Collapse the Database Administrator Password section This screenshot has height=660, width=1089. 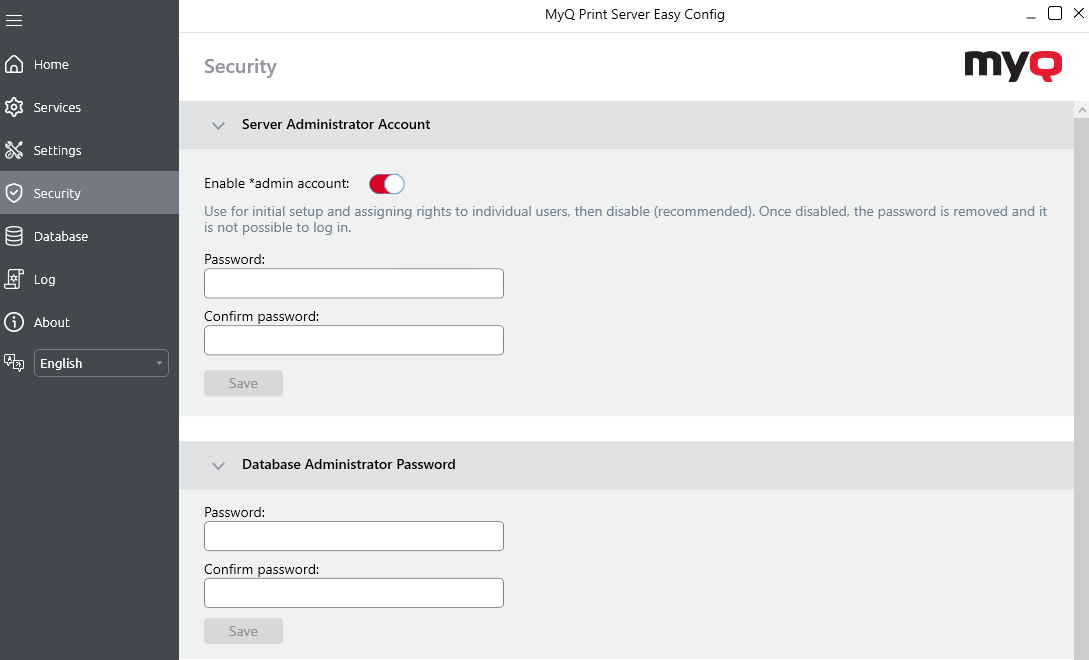(218, 465)
